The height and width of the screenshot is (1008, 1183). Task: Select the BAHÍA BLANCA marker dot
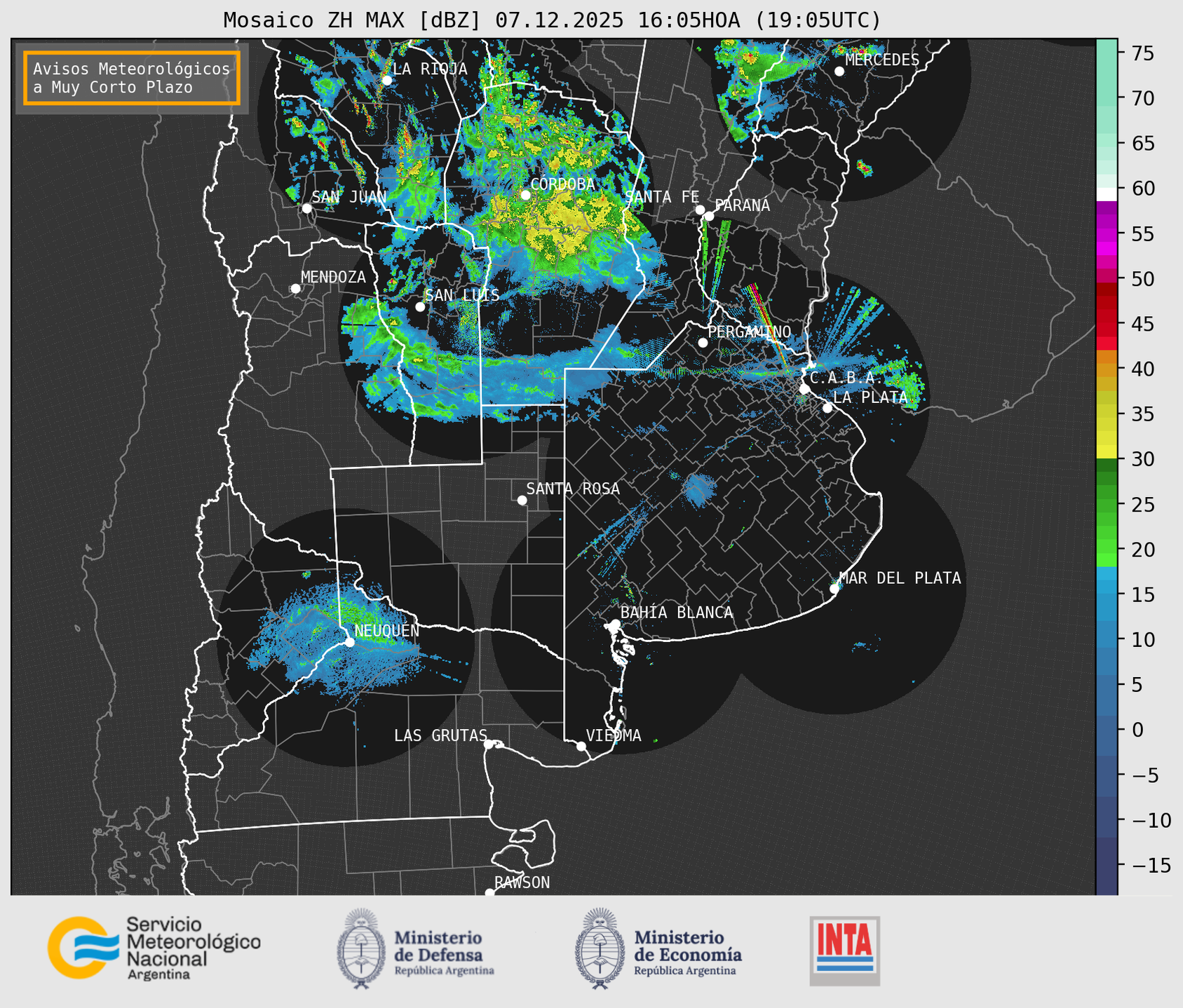tap(615, 624)
